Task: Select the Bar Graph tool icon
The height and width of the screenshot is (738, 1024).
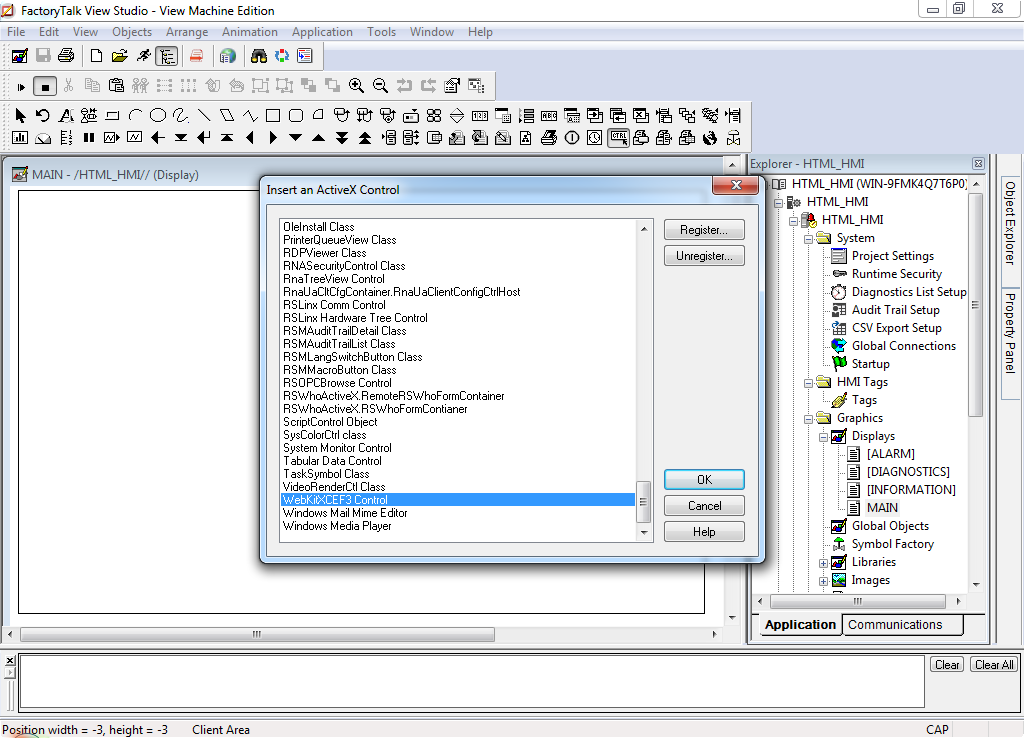Action: [x=20, y=138]
